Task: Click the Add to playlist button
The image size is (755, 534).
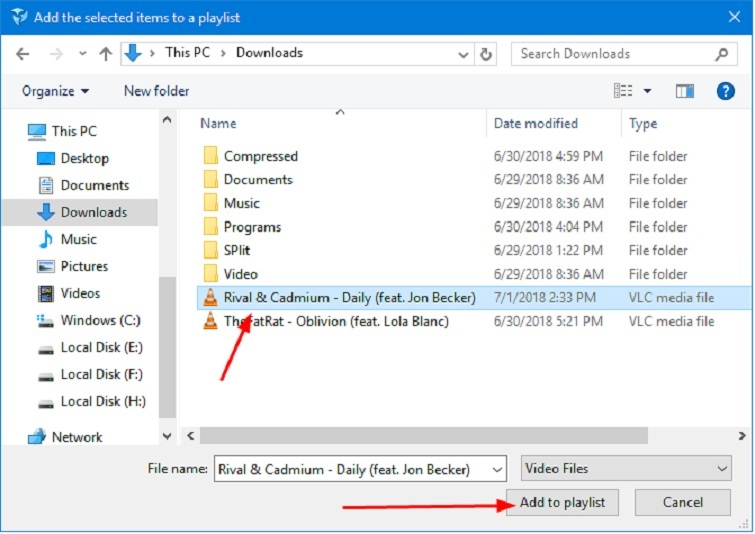Action: pos(562,502)
